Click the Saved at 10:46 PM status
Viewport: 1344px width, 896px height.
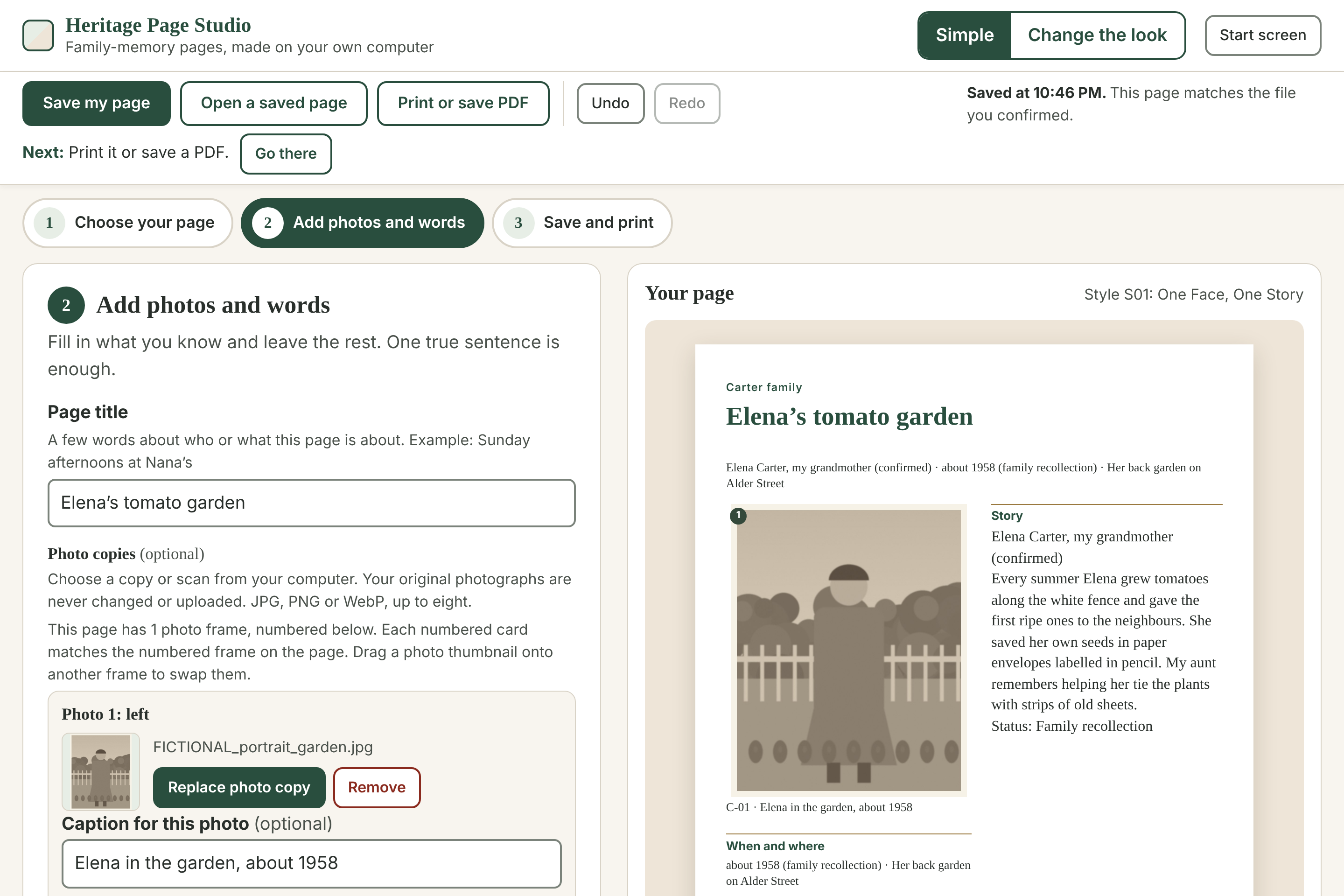pos(1036,92)
